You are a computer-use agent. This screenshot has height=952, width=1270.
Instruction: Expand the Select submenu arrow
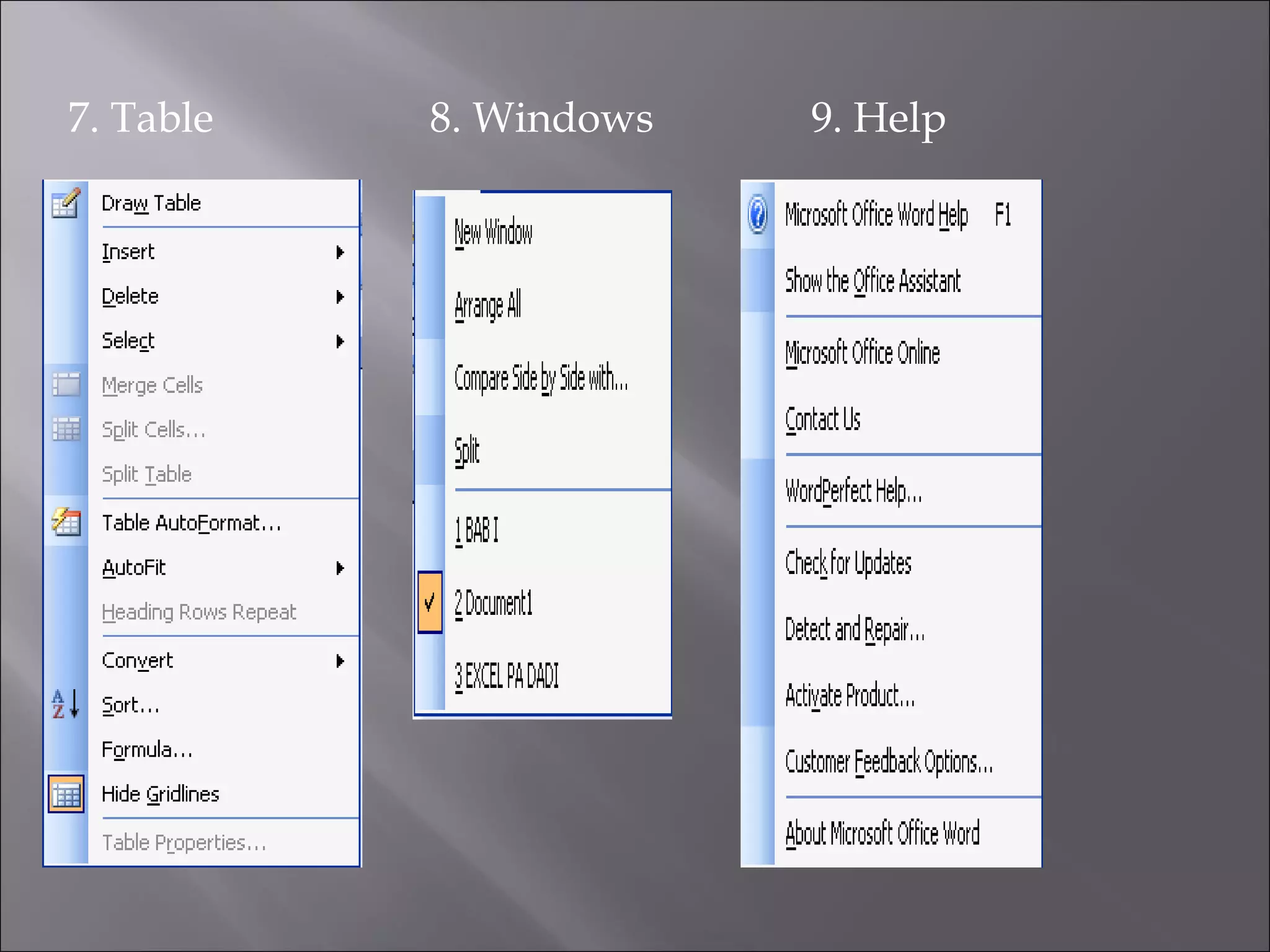point(340,341)
